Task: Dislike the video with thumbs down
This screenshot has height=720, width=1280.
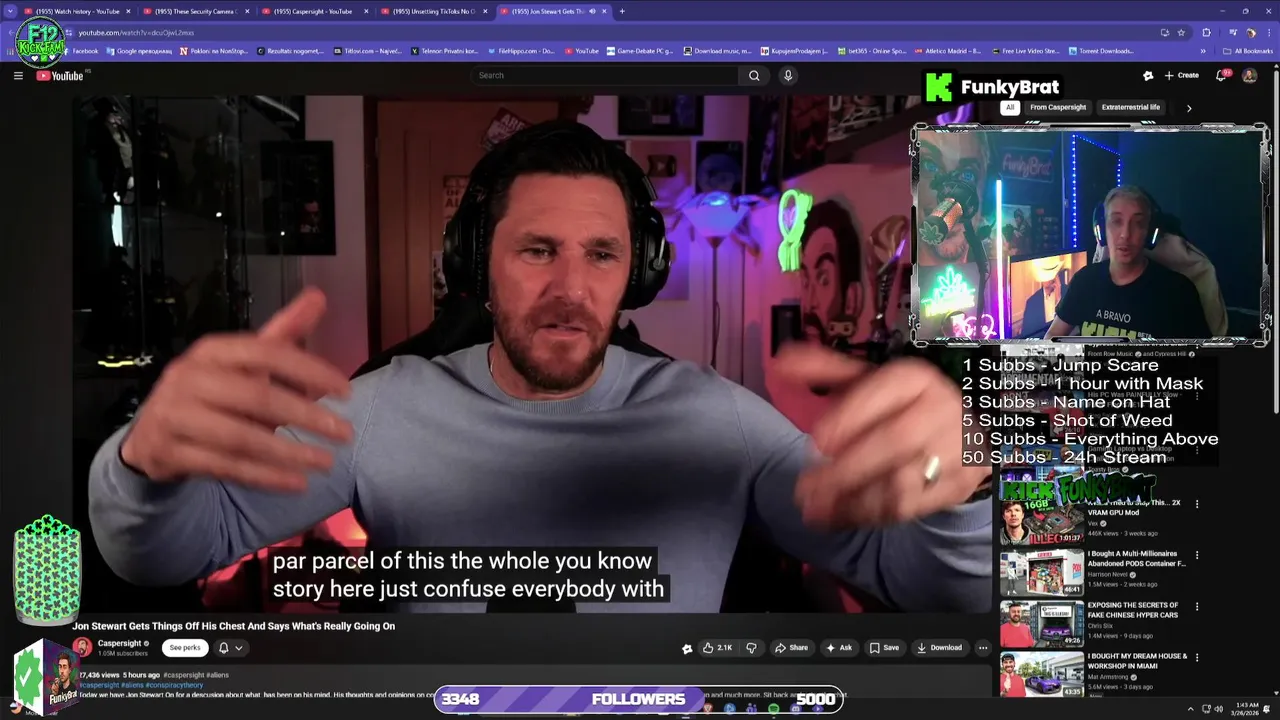Action: (x=751, y=647)
